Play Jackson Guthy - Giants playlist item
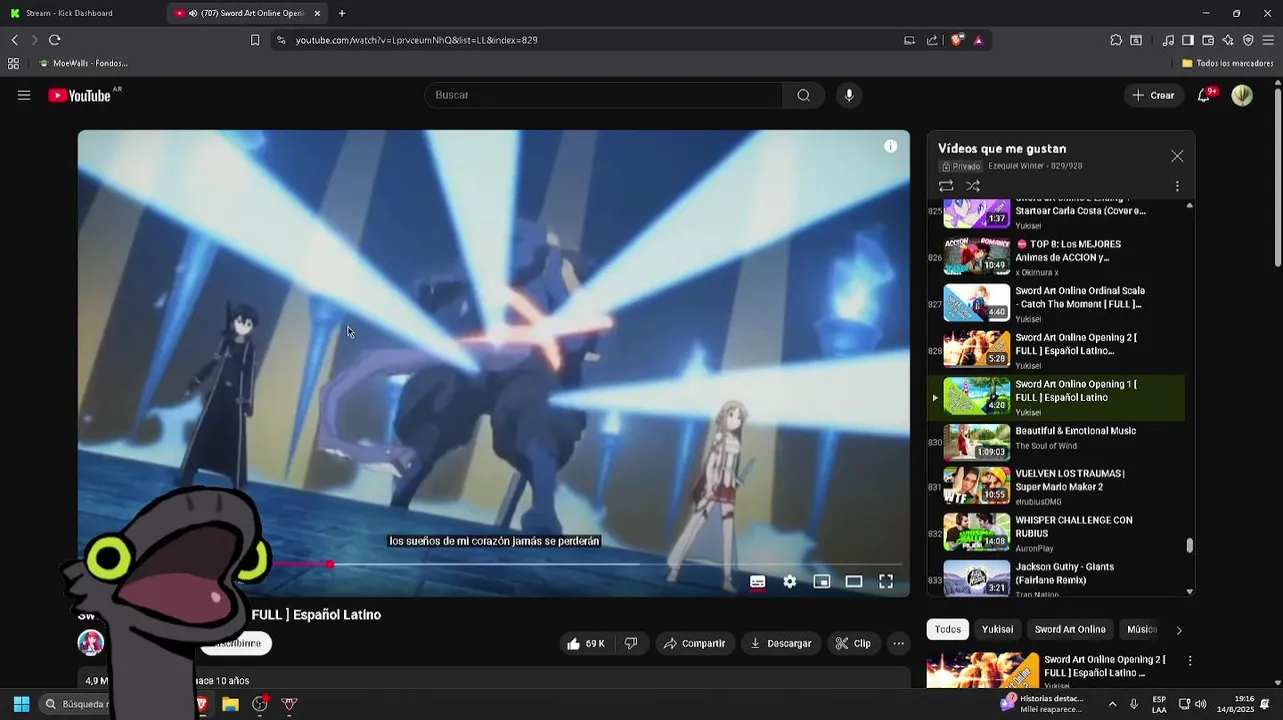 (1056, 579)
